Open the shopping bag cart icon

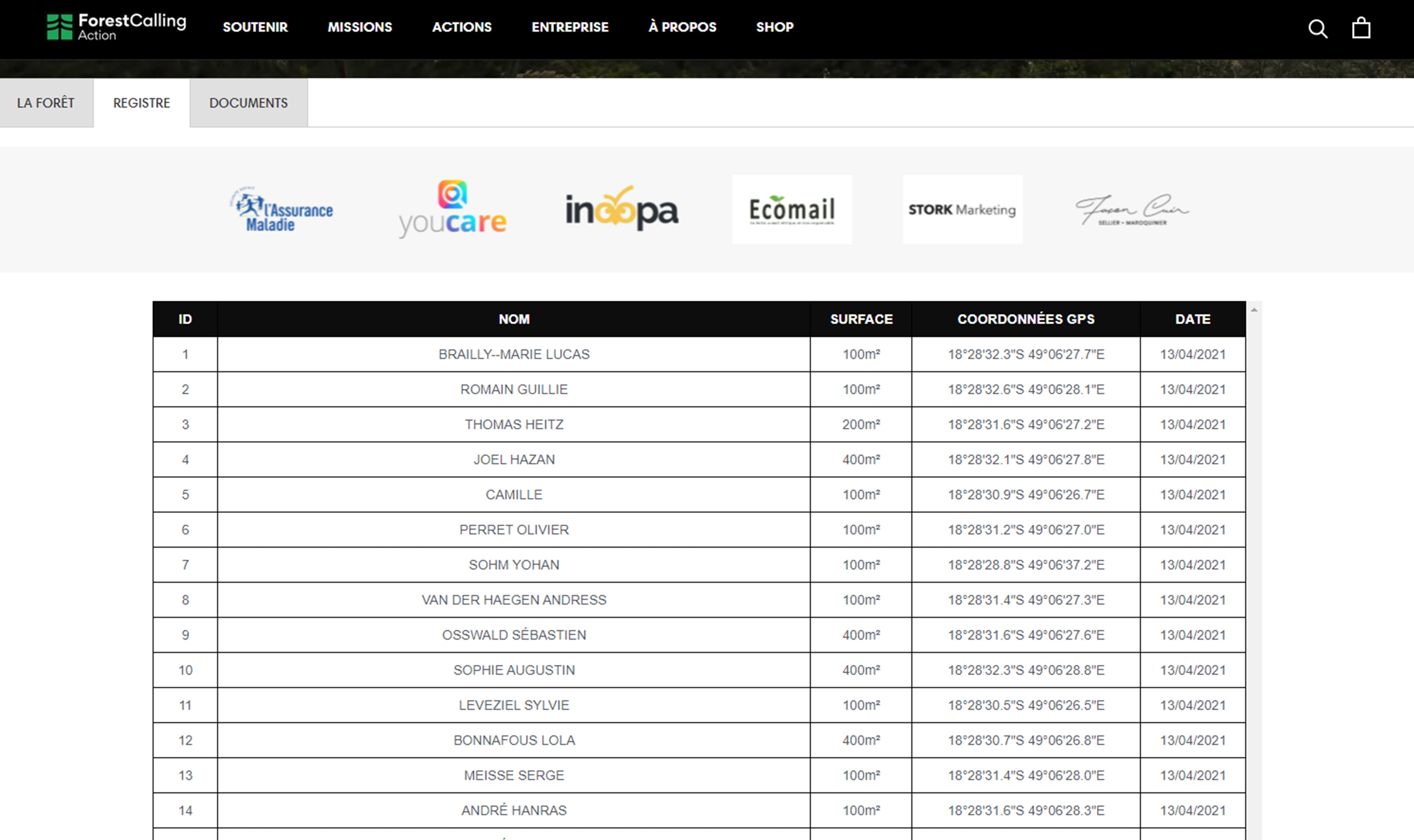pyautogui.click(x=1361, y=28)
